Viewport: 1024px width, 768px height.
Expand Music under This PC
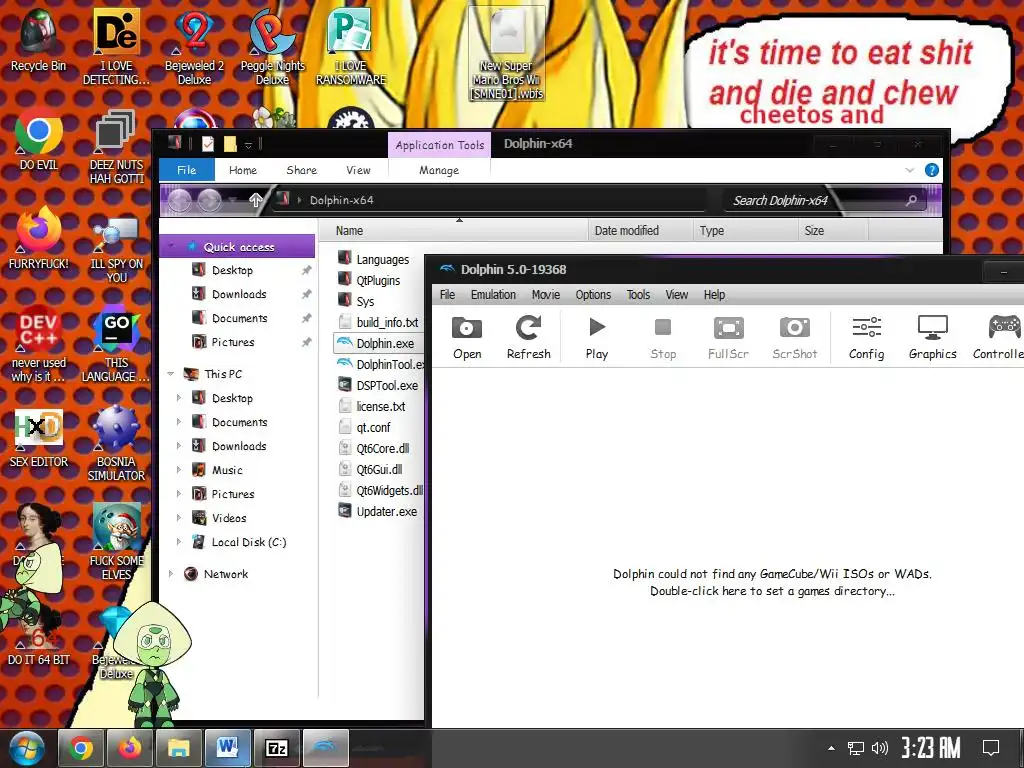178,470
